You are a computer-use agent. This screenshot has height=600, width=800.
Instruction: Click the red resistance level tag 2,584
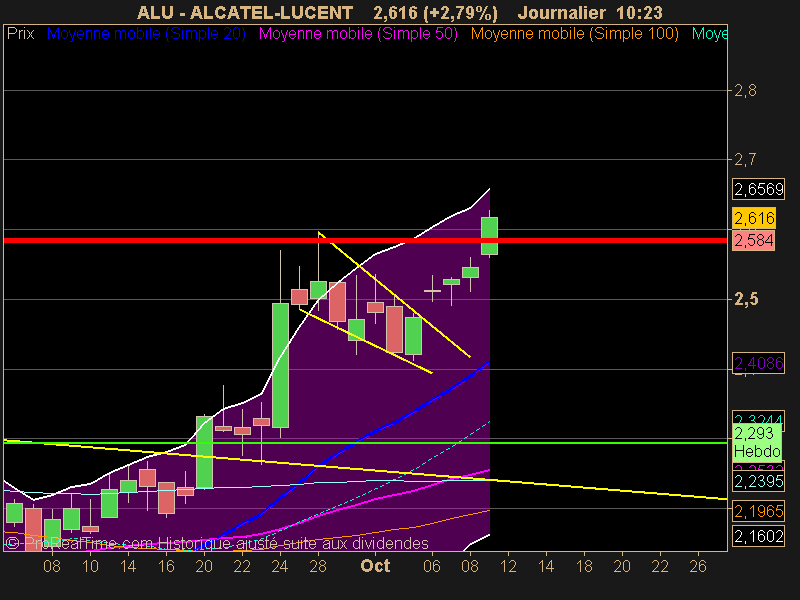pyautogui.click(x=754, y=240)
